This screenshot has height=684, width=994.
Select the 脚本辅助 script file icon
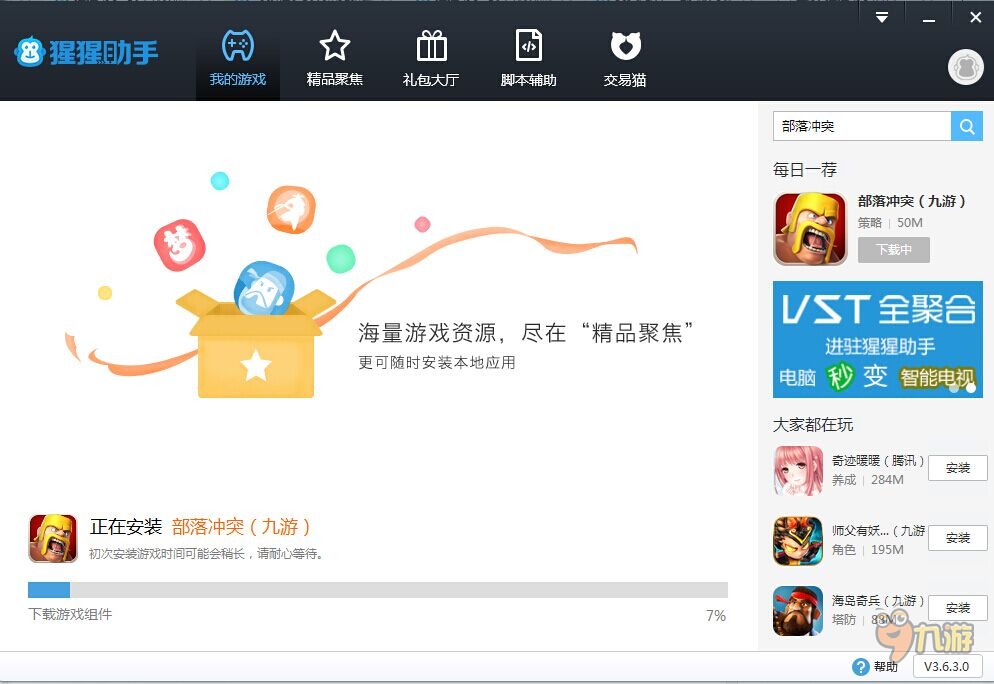coord(528,58)
